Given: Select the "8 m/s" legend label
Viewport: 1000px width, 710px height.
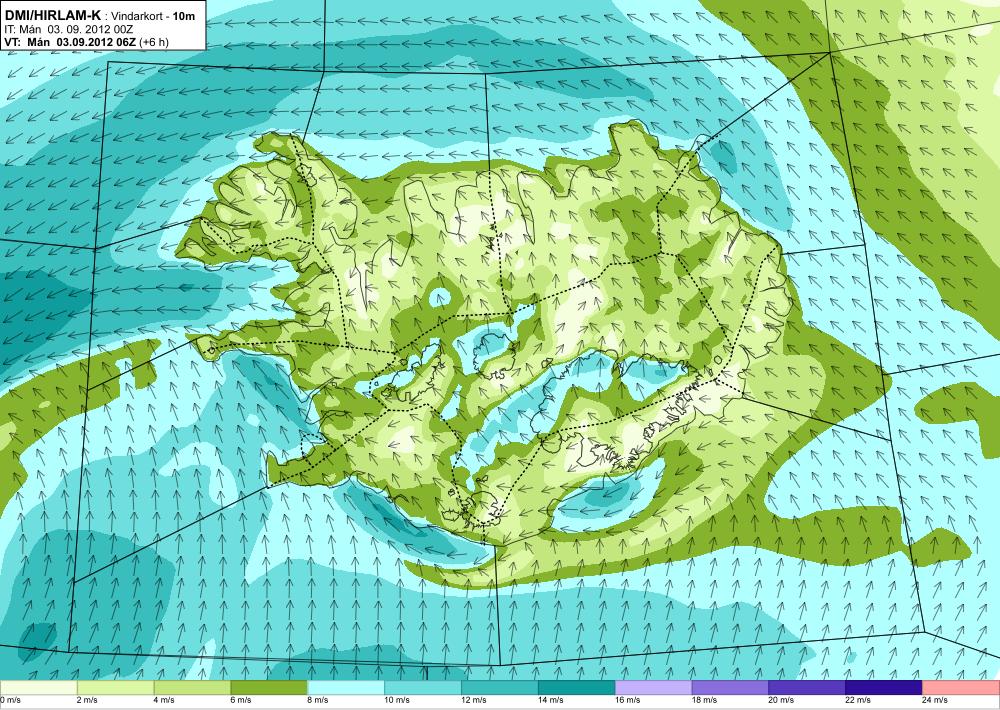Looking at the screenshot, I should pyautogui.click(x=318, y=700).
